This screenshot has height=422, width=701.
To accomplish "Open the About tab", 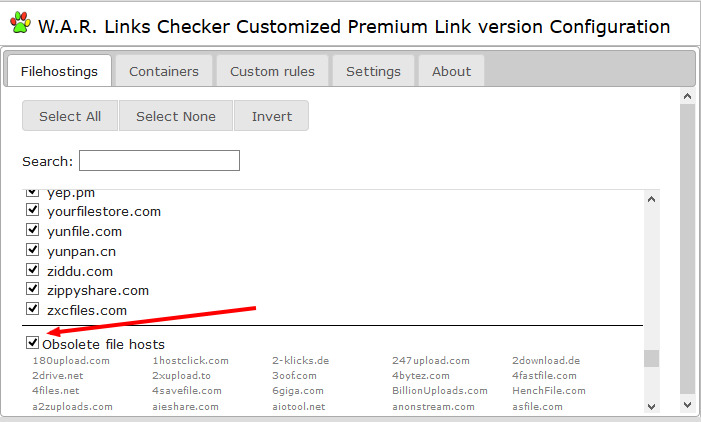I will (451, 71).
